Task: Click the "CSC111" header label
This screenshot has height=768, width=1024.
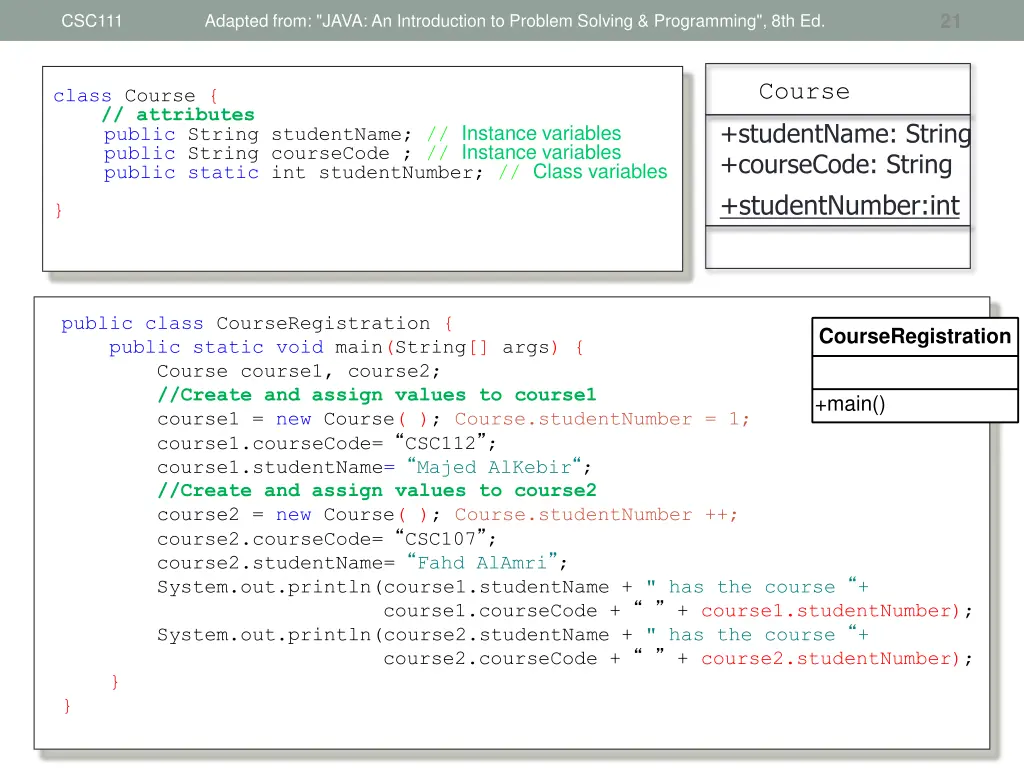Action: point(91,21)
